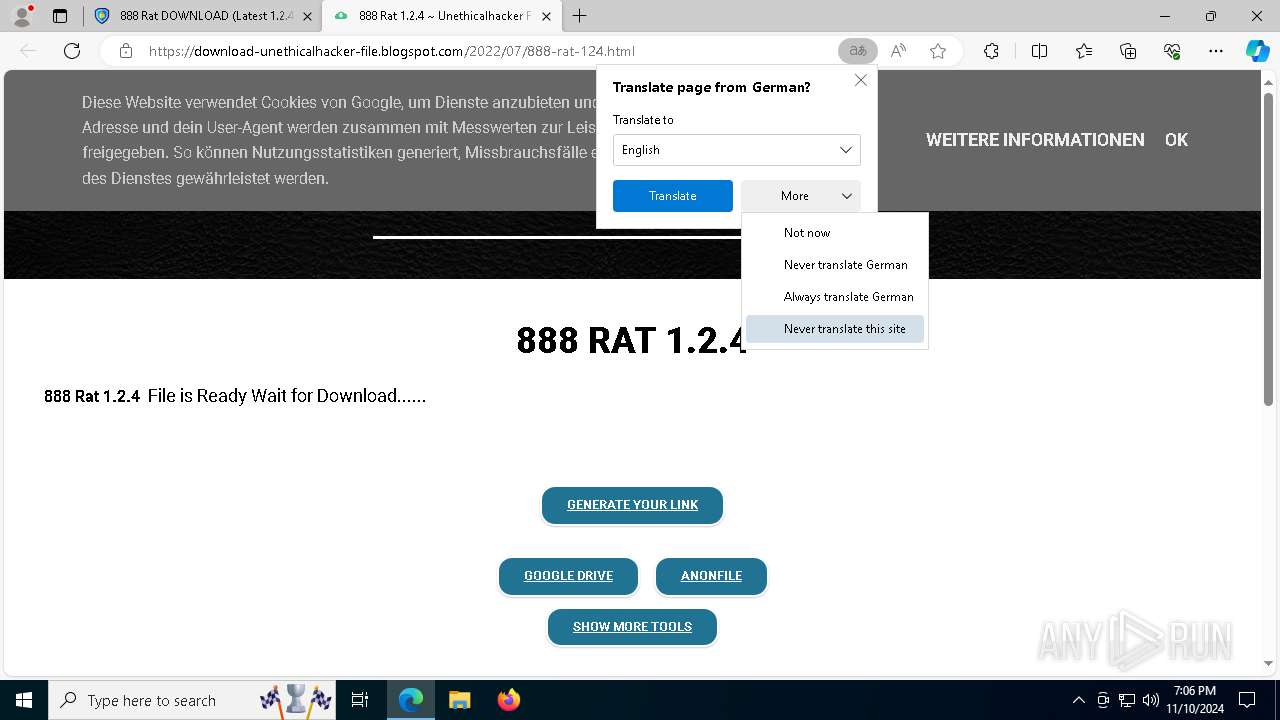Close the Translate page popup
Screen dimensions: 1280x720
point(861,80)
